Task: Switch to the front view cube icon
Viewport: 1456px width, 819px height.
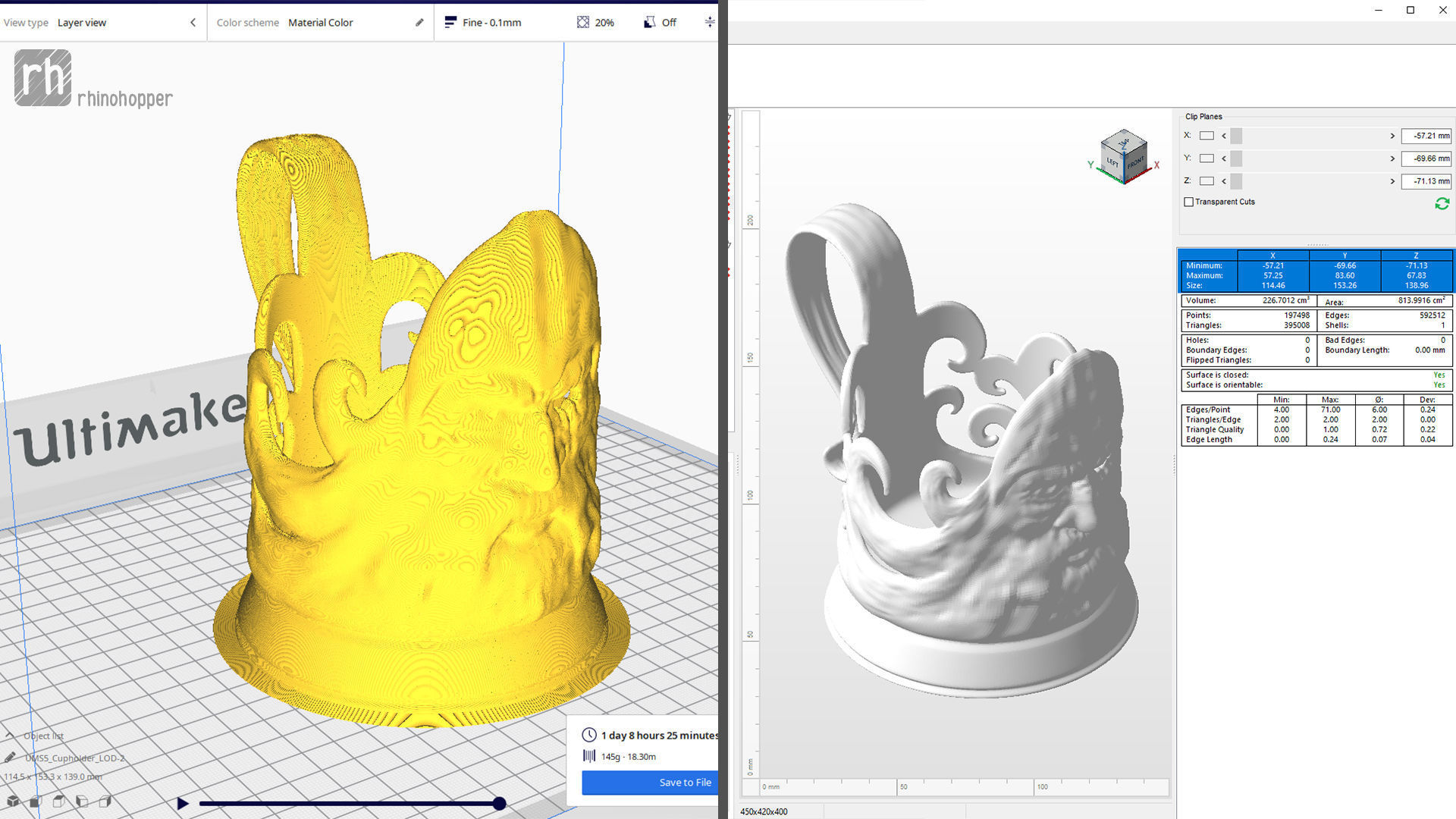Action: 36,802
